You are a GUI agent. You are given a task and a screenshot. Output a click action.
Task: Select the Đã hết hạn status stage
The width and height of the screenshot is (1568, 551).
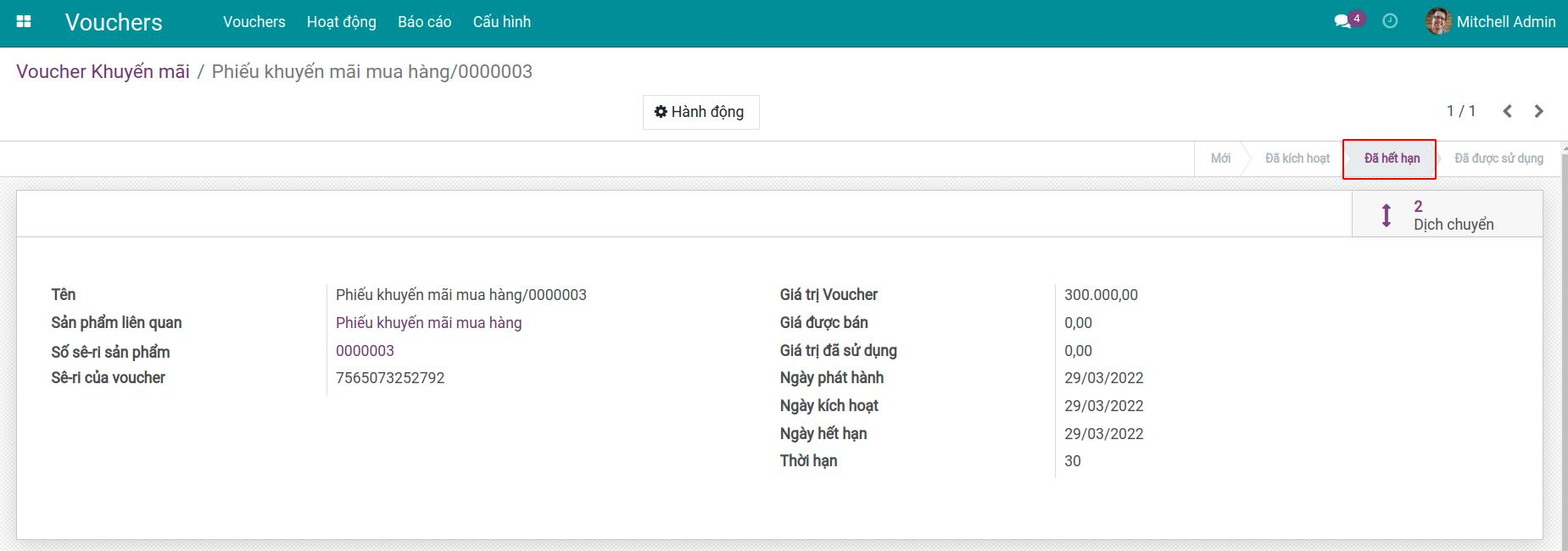coord(1392,159)
